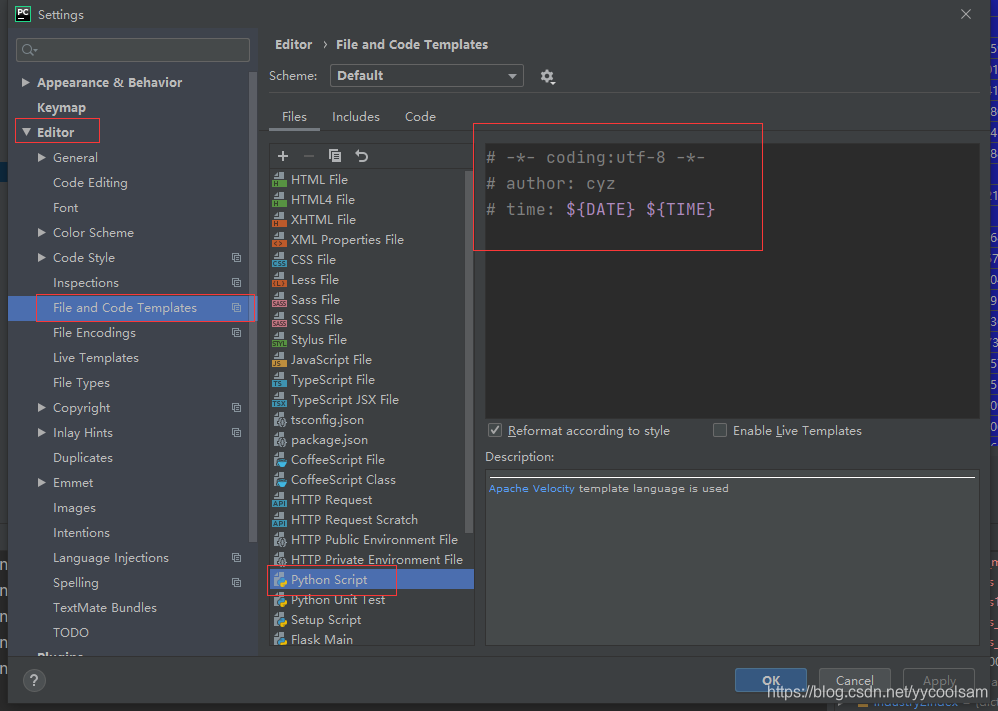The image size is (998, 711).
Task: Select the HTML4 File template
Action: (x=372, y=199)
